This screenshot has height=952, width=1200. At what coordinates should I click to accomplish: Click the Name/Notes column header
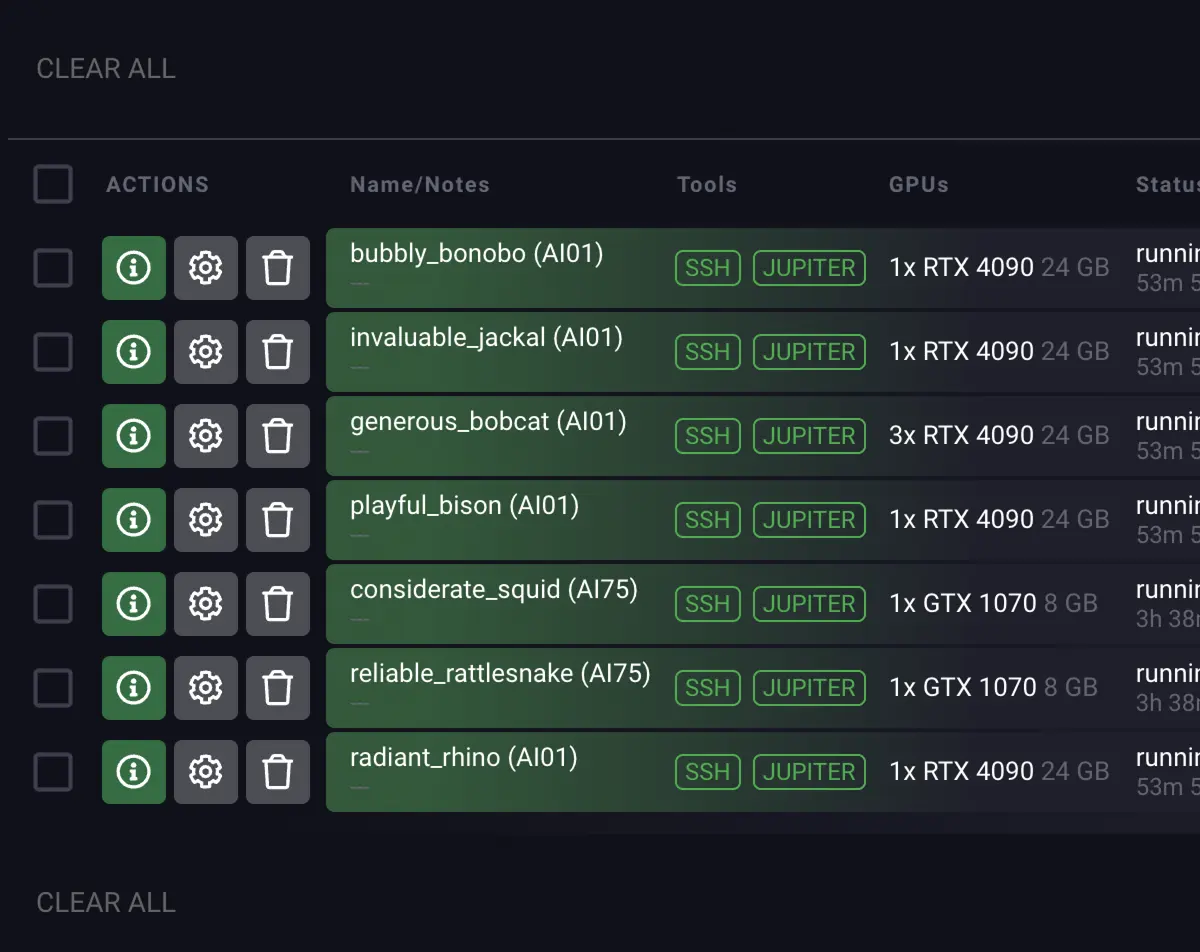[x=420, y=184]
